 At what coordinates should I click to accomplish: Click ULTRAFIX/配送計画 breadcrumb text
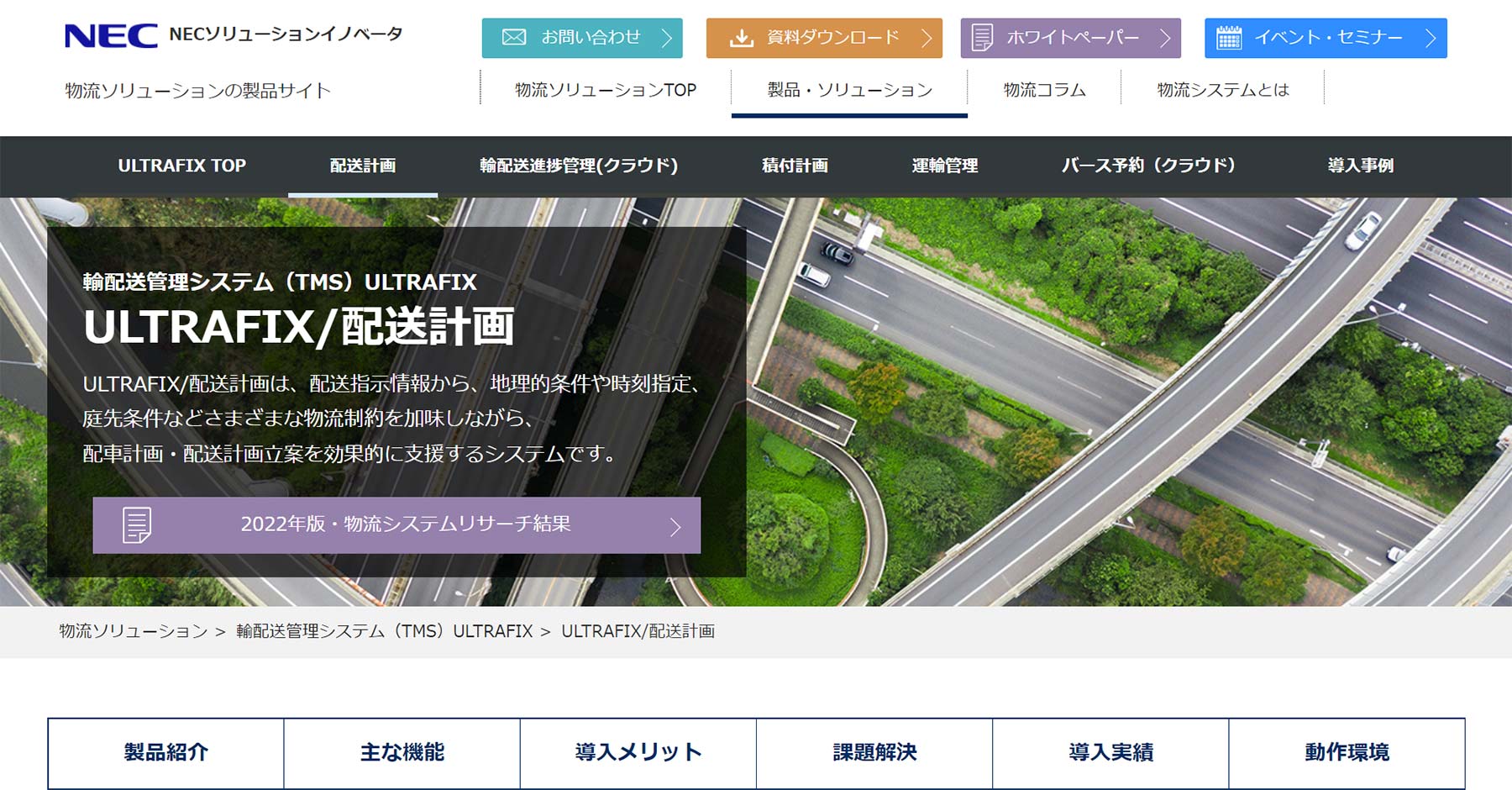point(638,631)
